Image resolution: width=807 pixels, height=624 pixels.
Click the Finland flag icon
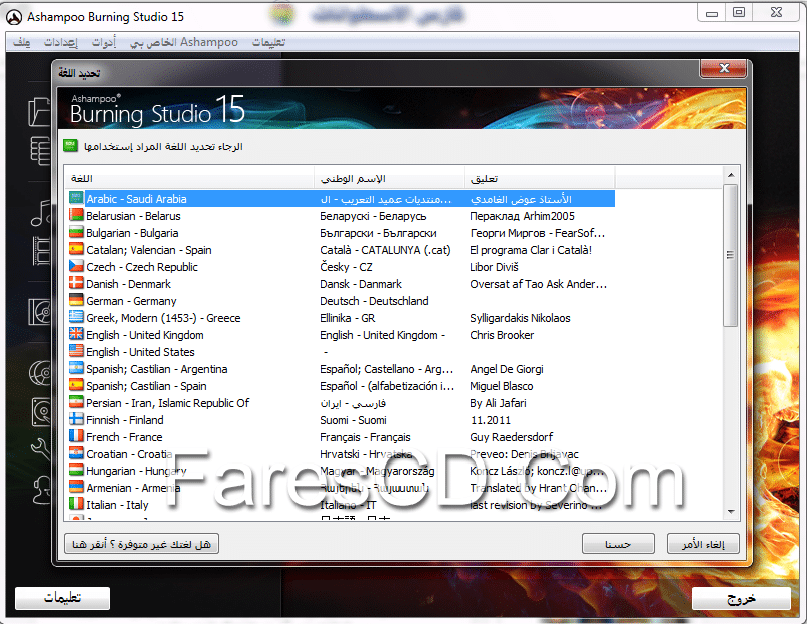[x=76, y=419]
